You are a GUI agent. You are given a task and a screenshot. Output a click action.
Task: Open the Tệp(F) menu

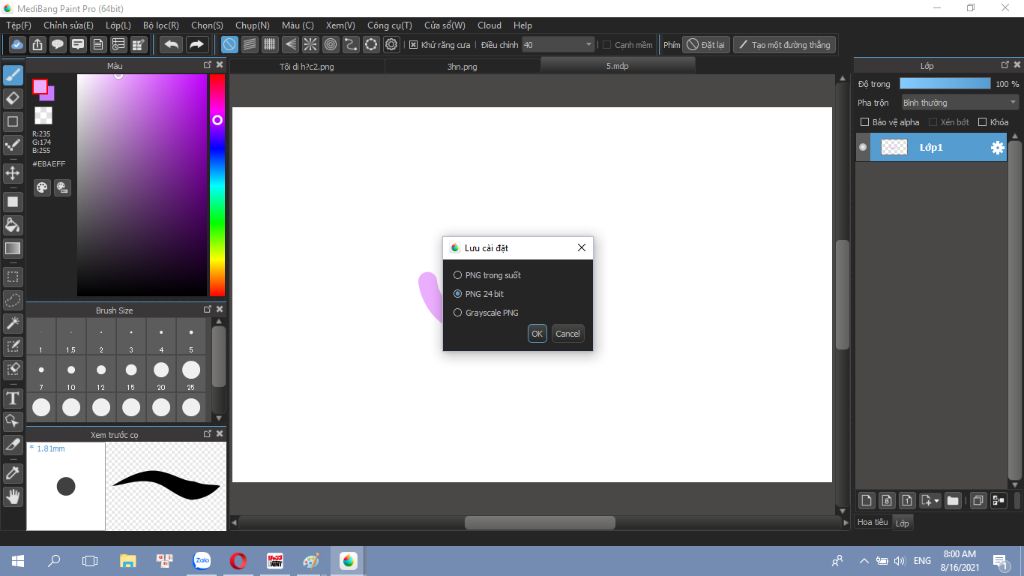[x=19, y=25]
